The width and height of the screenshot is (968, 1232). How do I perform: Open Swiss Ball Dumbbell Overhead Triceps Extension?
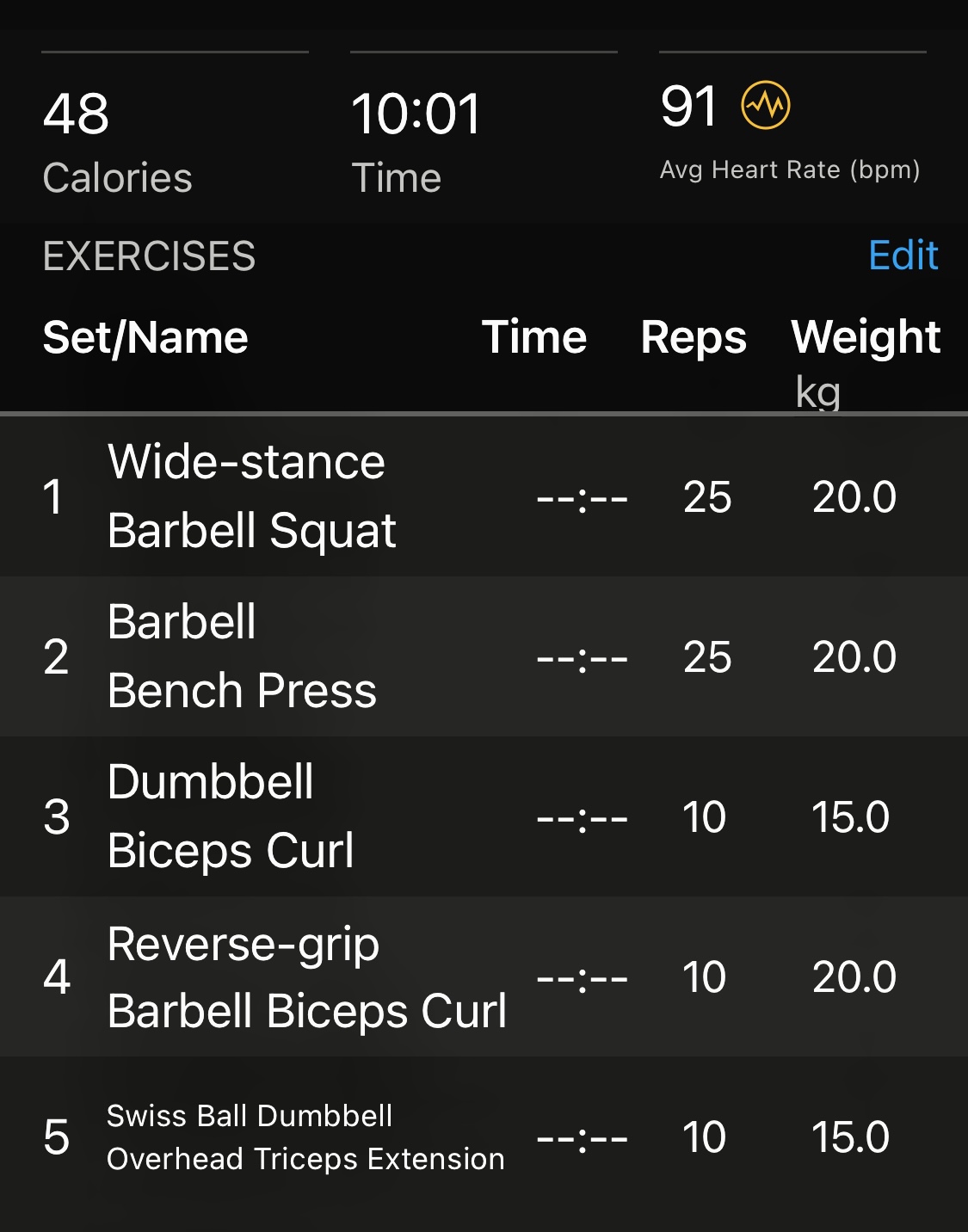click(305, 1137)
